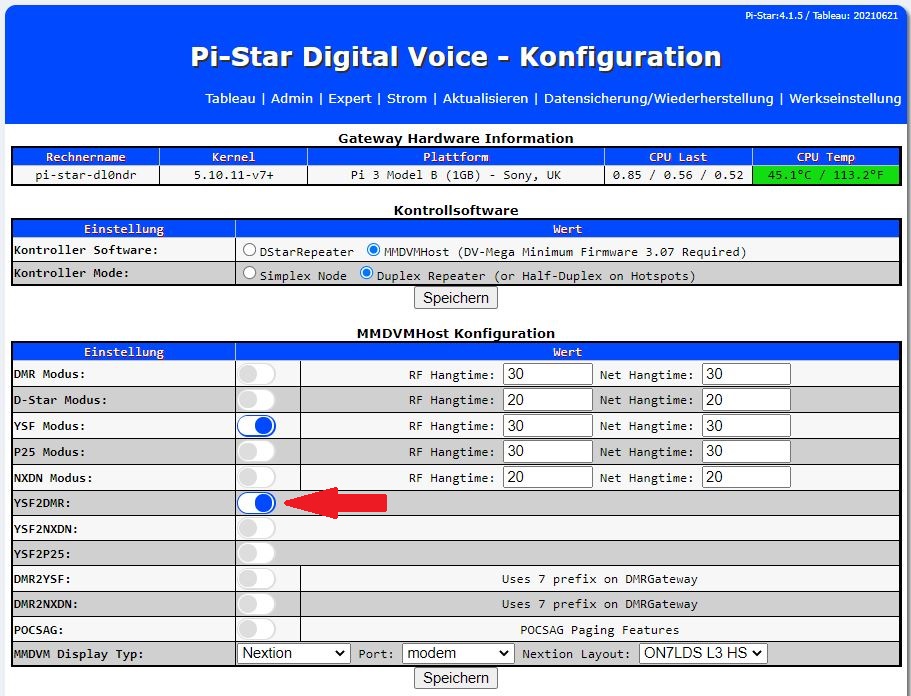Enable the P25 Modus toggle
The width and height of the screenshot is (911, 696).
coord(256,451)
